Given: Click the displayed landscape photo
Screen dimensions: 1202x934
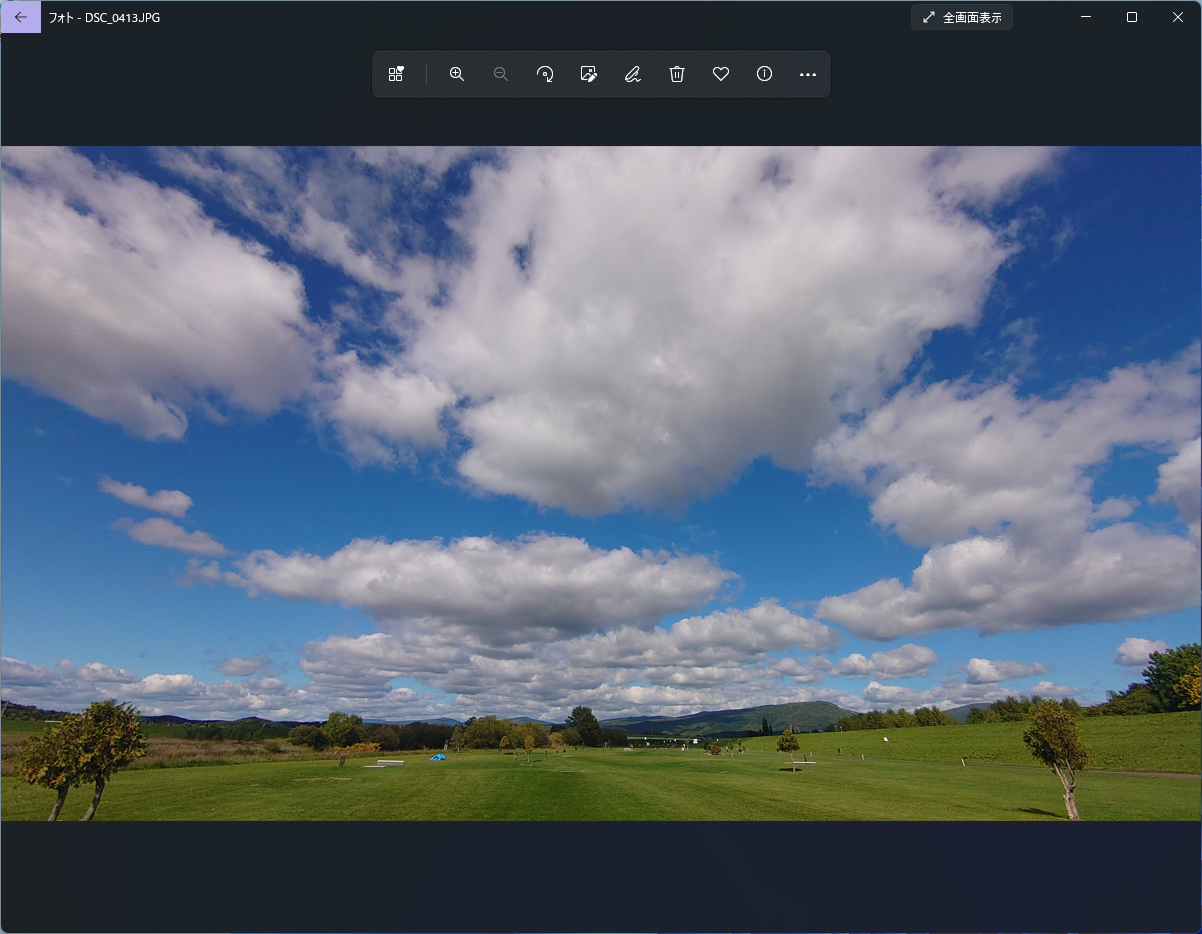Looking at the screenshot, I should point(601,484).
